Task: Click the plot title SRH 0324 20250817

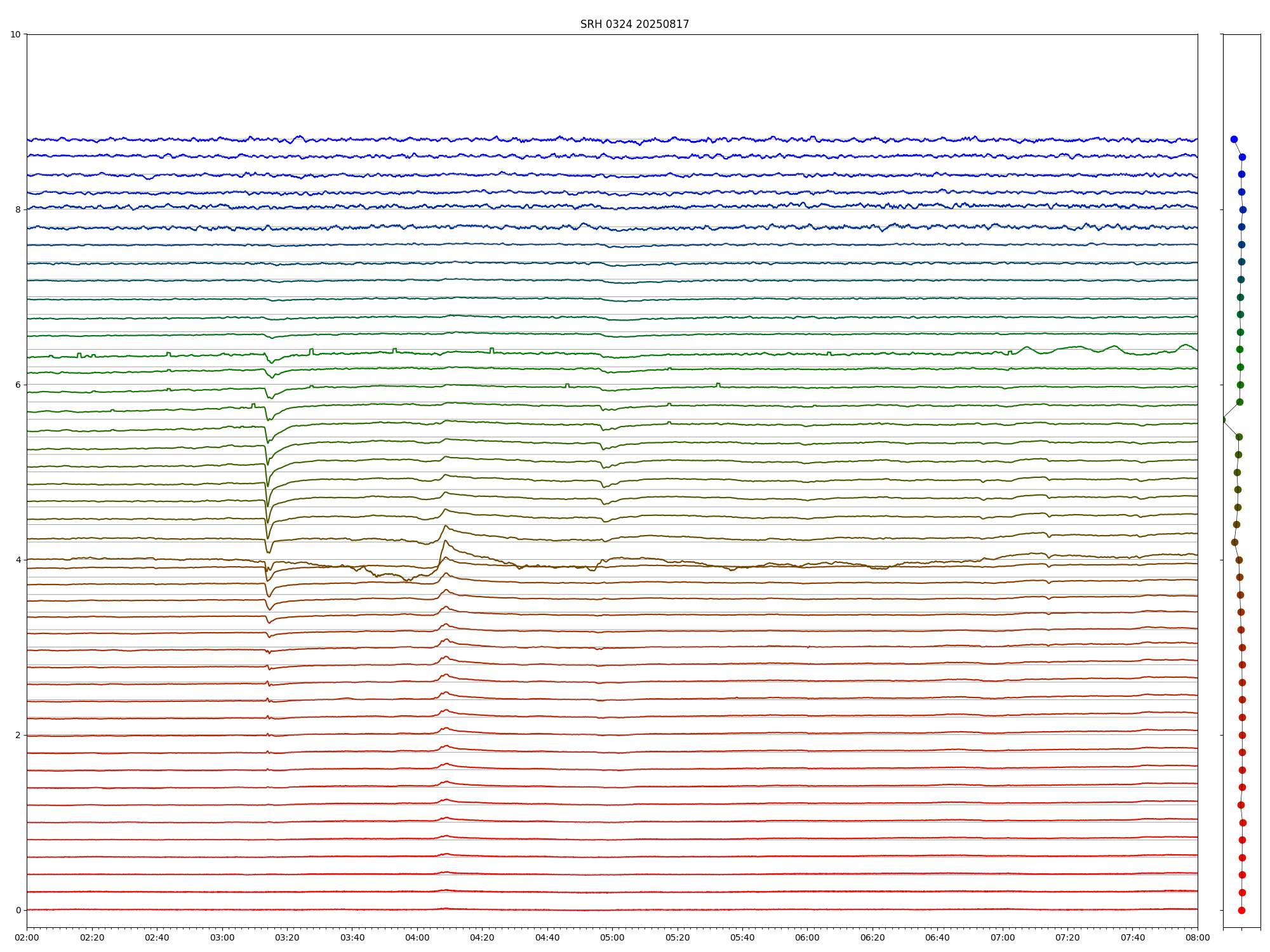Action: 634,24
